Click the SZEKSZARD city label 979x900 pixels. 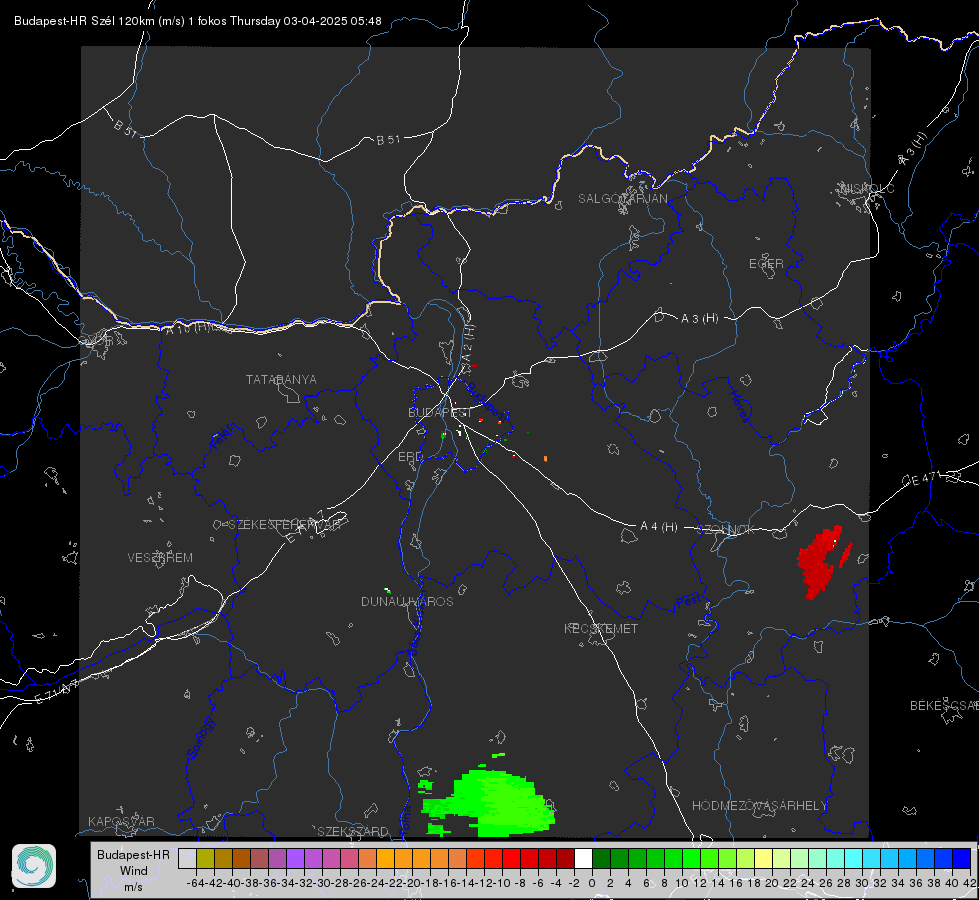coord(353,831)
